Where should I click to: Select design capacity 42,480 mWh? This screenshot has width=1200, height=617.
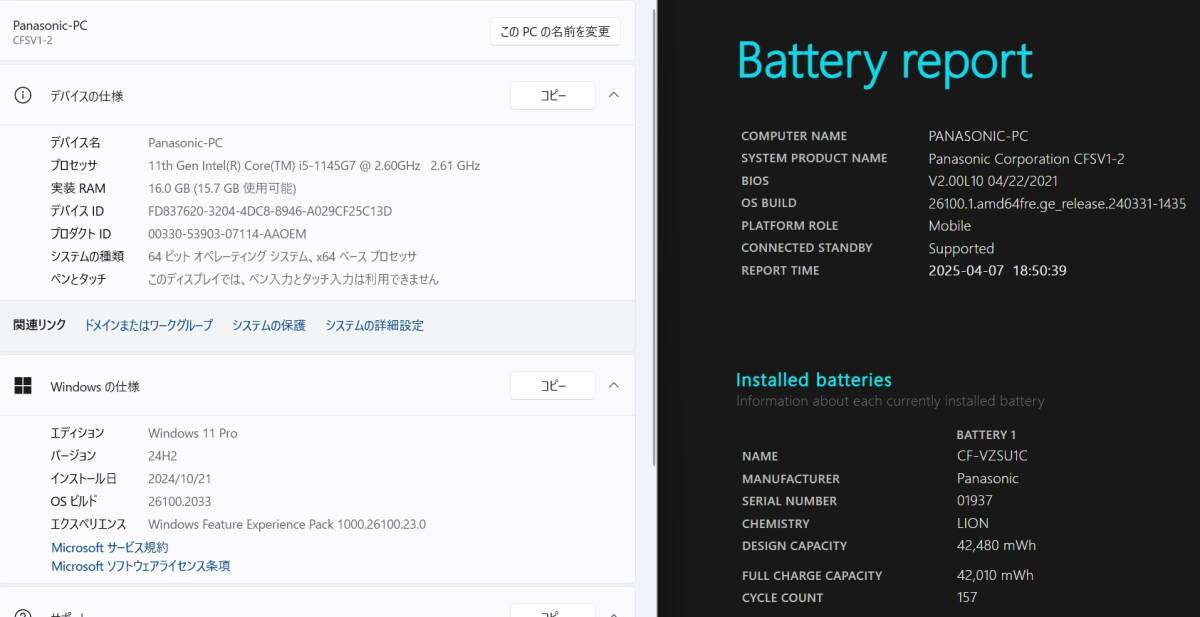point(996,546)
